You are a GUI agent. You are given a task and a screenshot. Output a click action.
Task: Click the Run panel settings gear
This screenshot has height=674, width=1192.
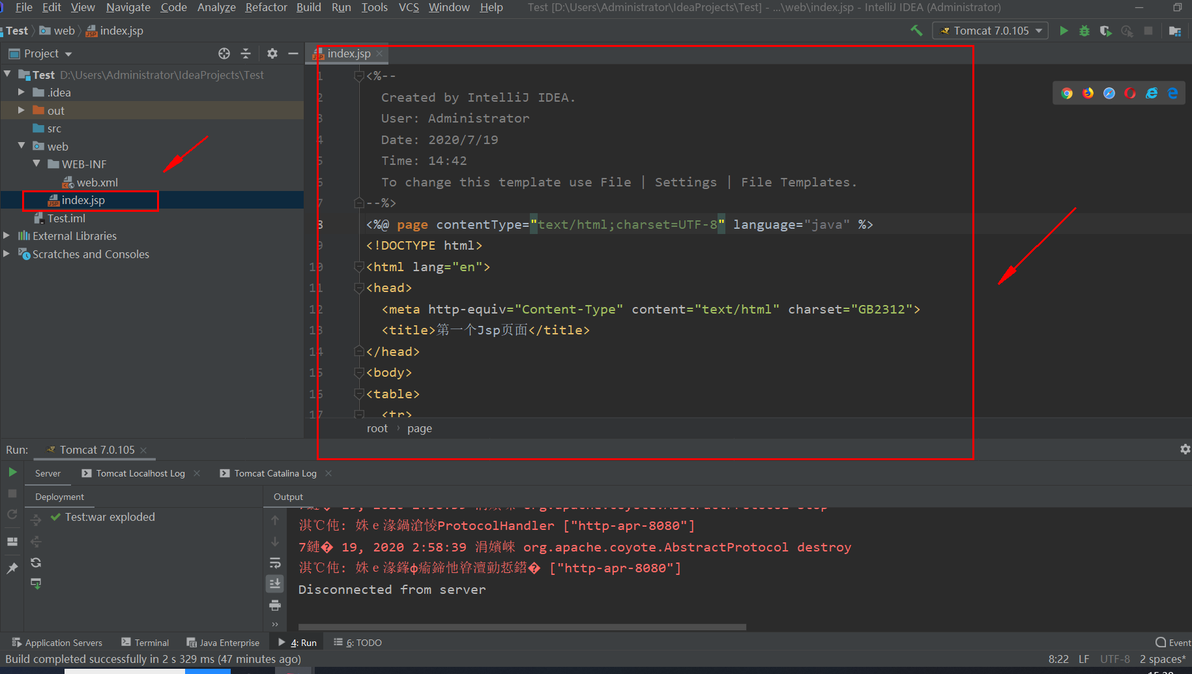[1184, 449]
